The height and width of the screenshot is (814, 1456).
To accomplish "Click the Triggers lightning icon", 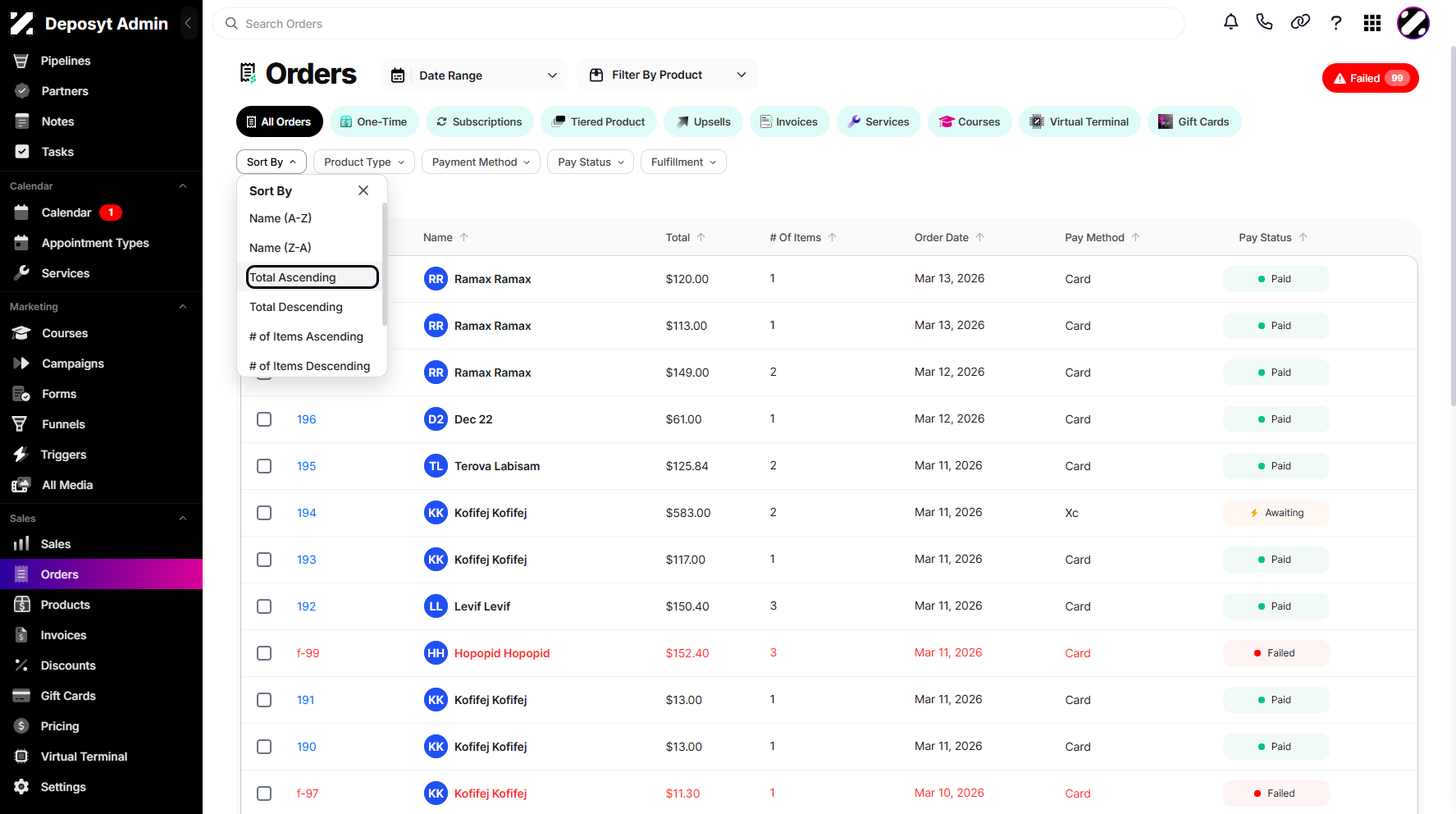I will tap(21, 455).
